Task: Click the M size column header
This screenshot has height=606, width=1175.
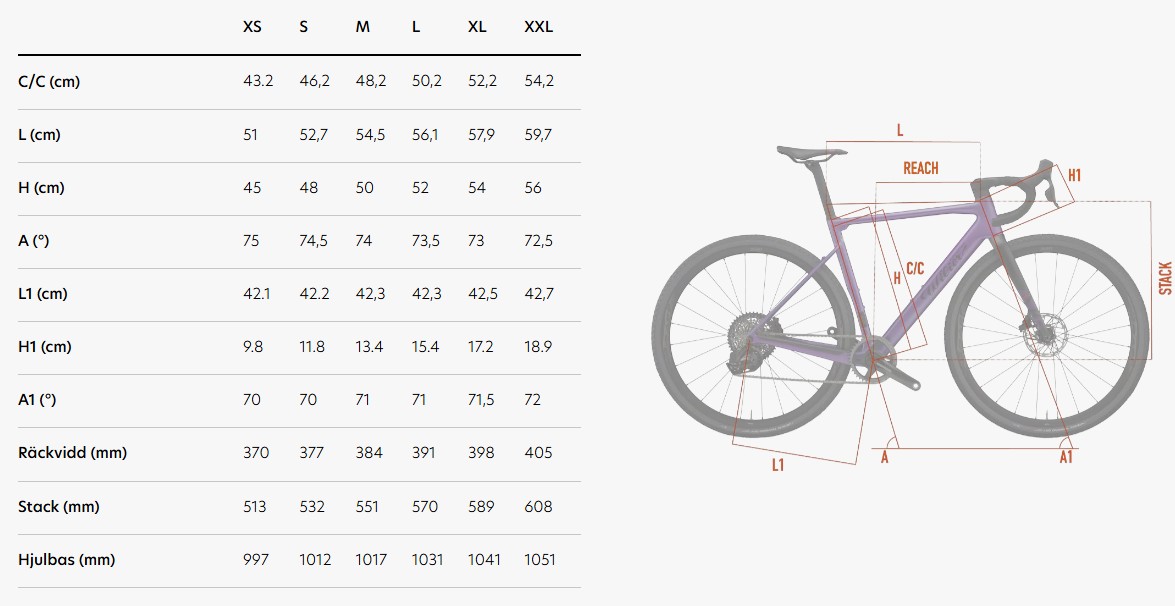Action: click(x=363, y=27)
